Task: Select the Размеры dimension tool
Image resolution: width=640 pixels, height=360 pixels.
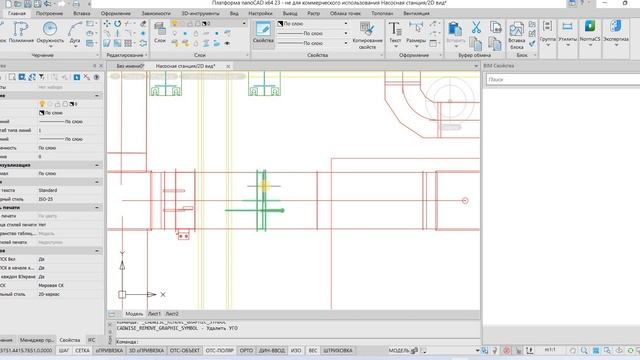Action: (x=416, y=32)
